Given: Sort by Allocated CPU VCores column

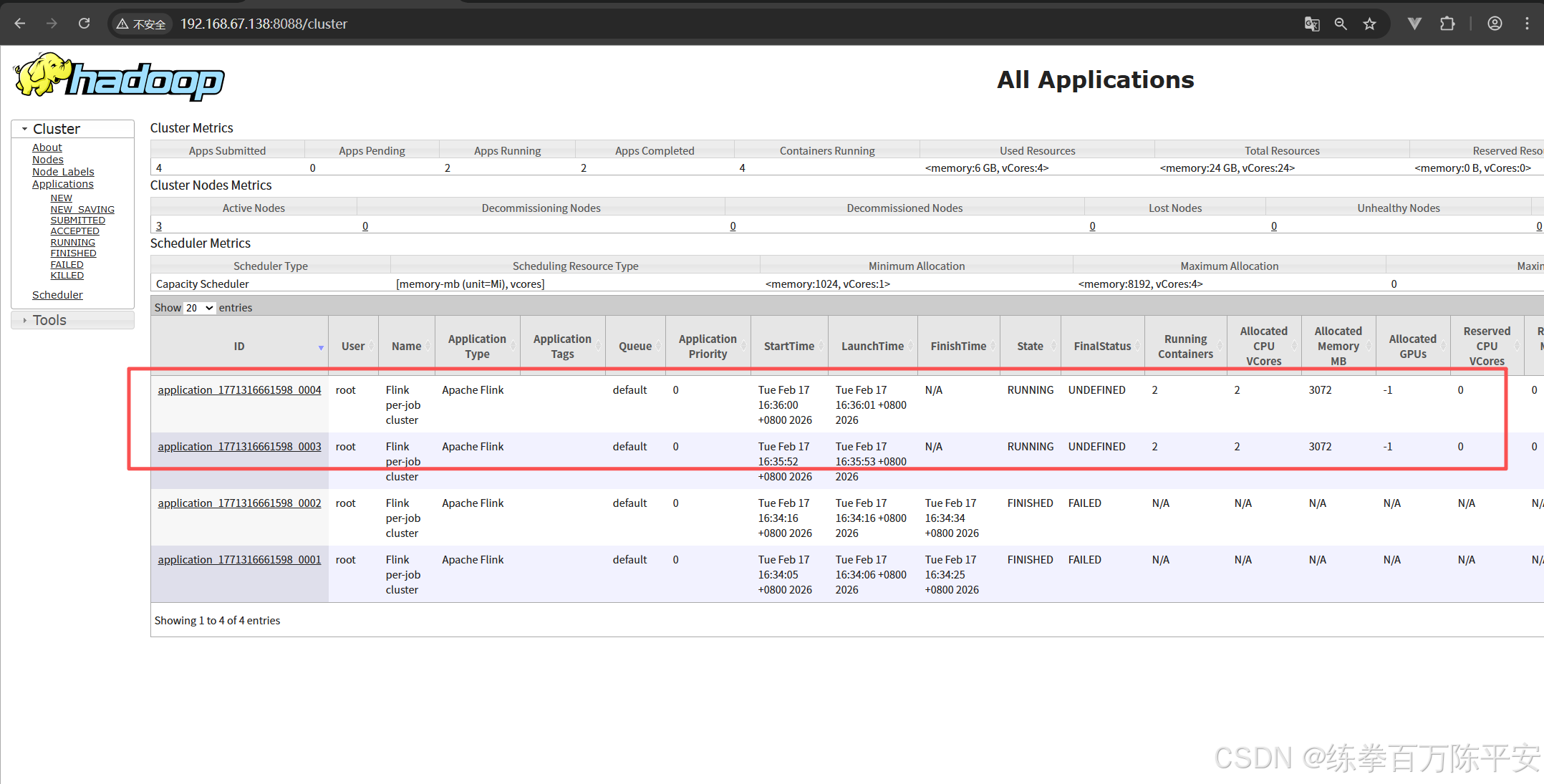Looking at the screenshot, I should (x=1263, y=346).
